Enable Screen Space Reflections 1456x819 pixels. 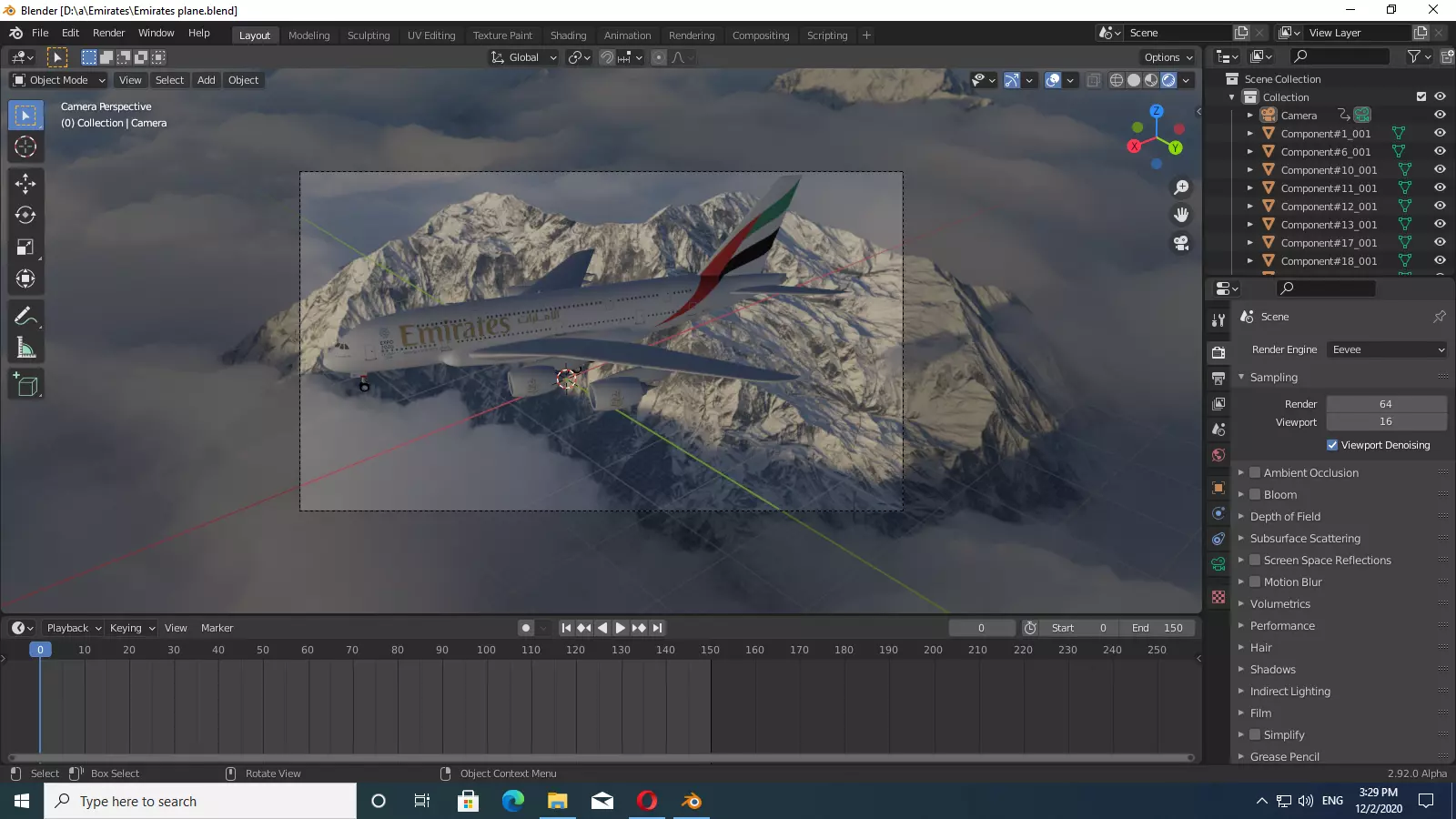click(x=1255, y=561)
